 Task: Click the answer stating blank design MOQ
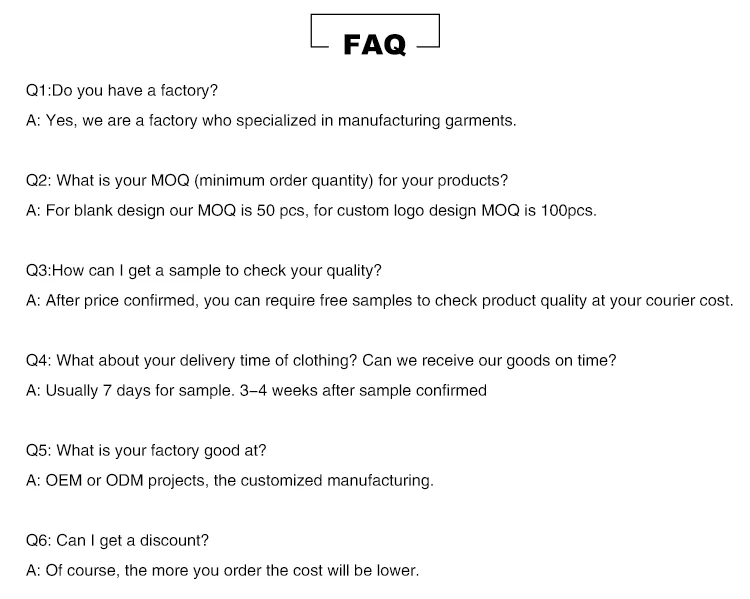coord(310,211)
